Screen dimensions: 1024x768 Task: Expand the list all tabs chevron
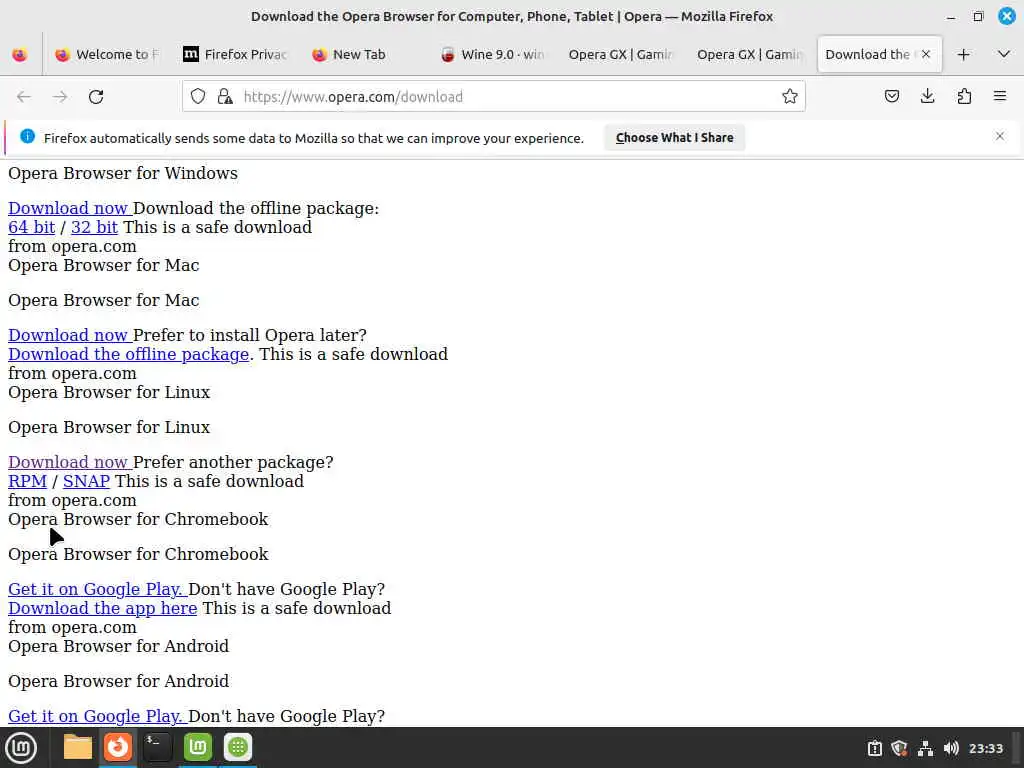(x=1004, y=54)
